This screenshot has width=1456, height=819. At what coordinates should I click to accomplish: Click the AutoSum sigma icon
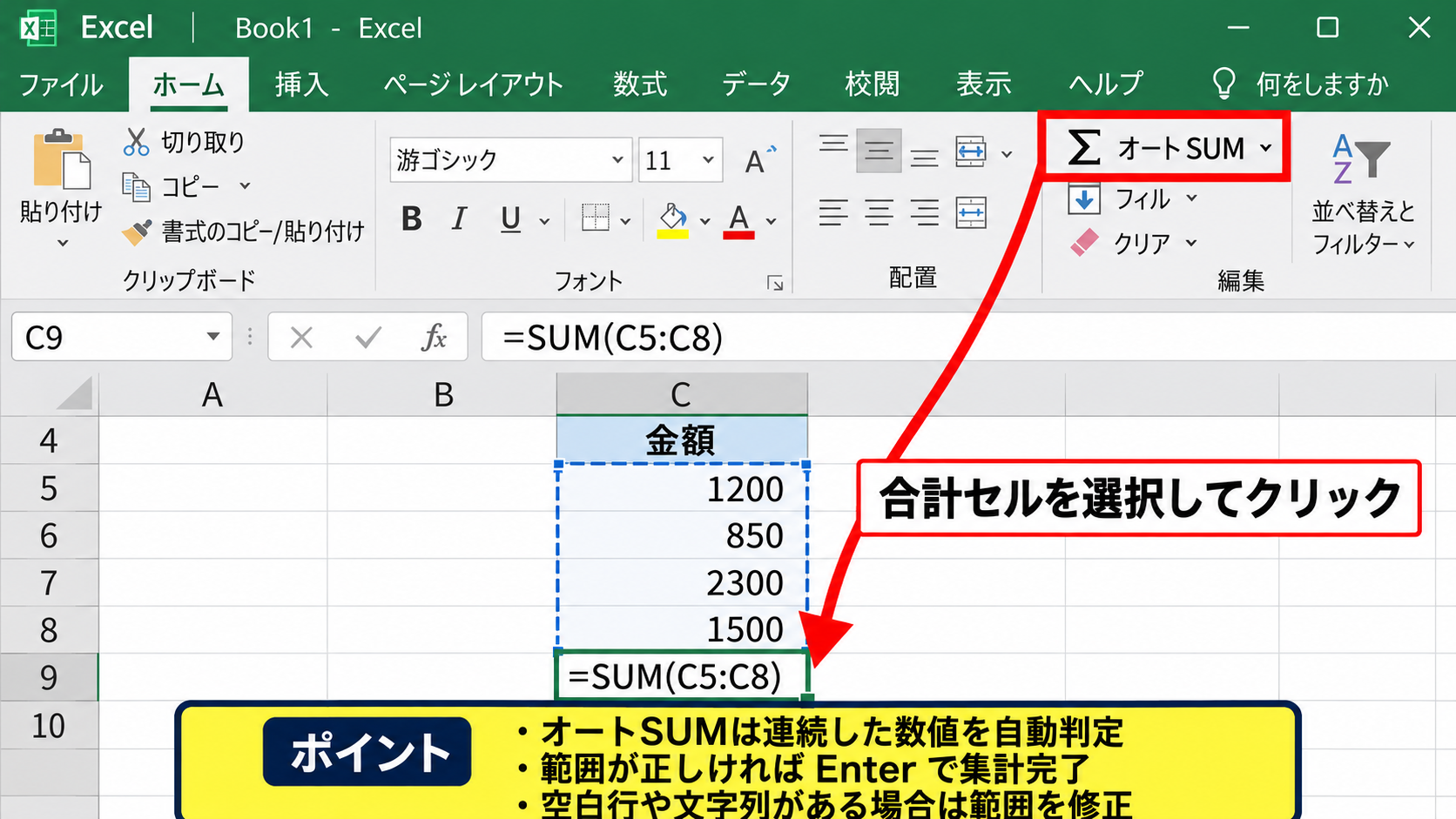click(1084, 147)
